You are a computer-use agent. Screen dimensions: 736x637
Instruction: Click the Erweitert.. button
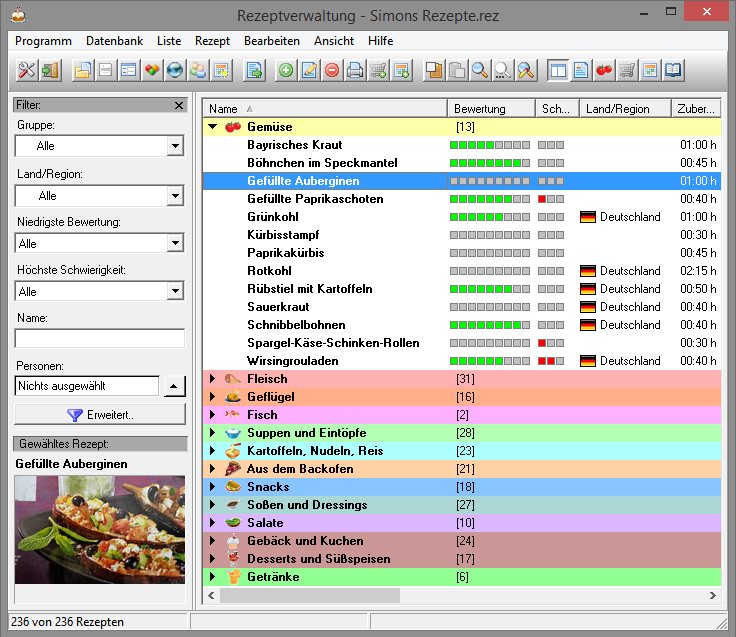[100, 414]
